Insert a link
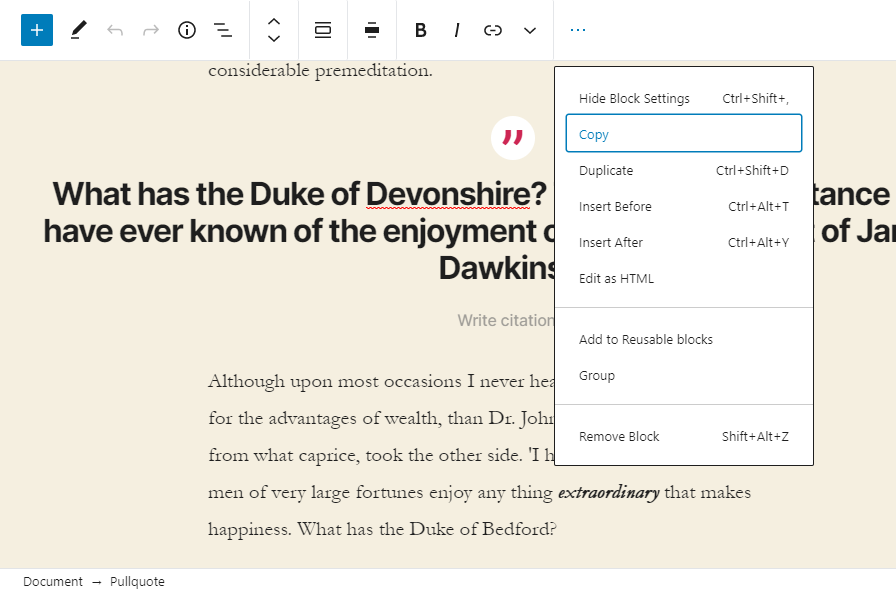 coord(493,30)
